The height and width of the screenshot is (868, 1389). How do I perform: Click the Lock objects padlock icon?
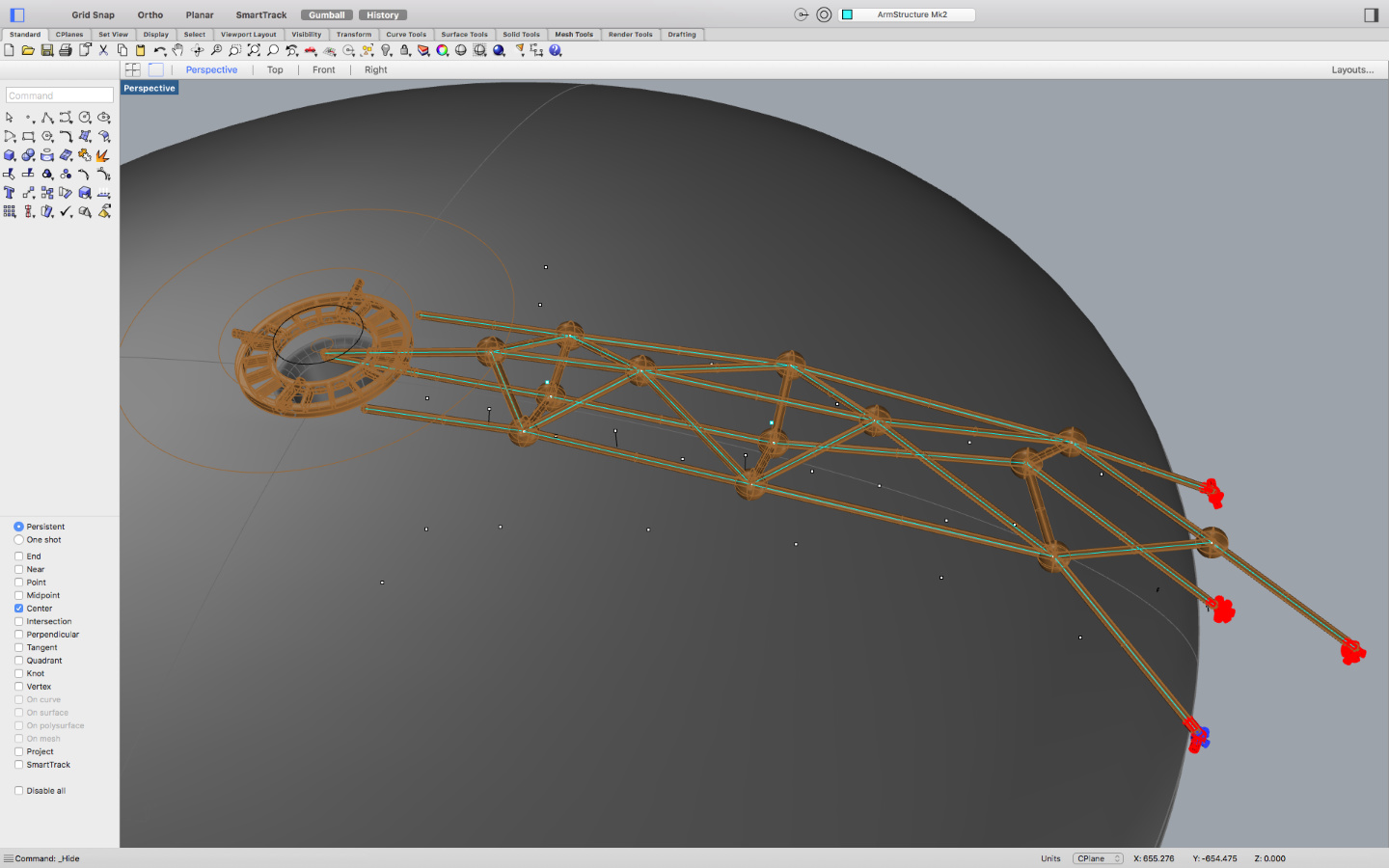click(405, 50)
